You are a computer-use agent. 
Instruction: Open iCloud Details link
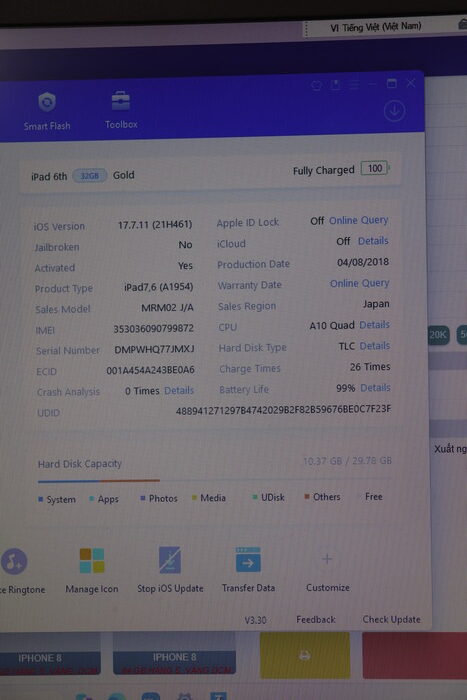[x=373, y=241]
